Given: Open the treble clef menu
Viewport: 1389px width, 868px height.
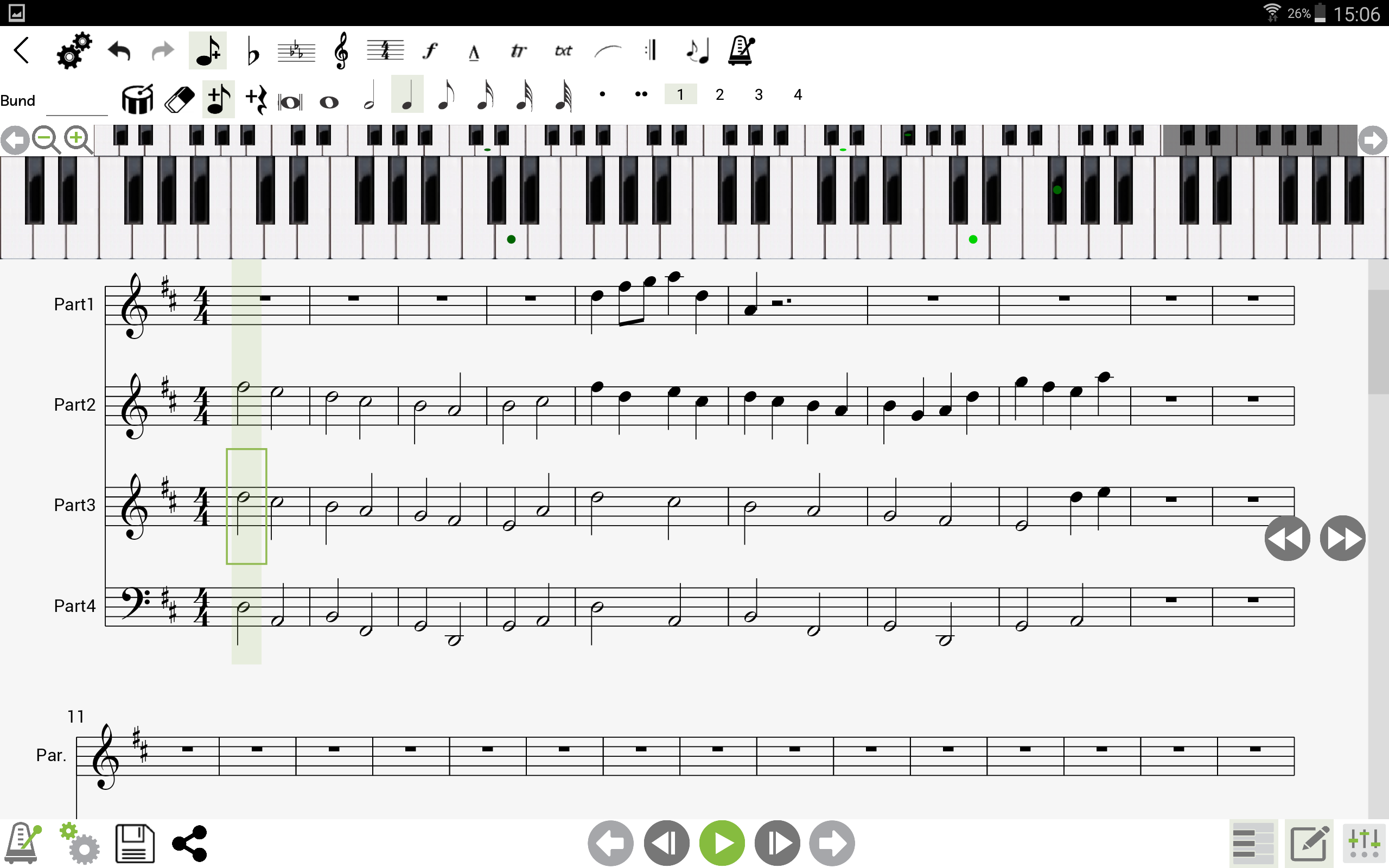Looking at the screenshot, I should point(341,50).
